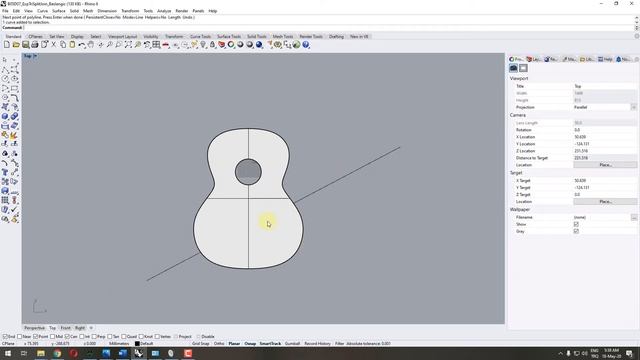This screenshot has width=640, height=360.
Task: Click the camera View properties icon in panel
Action: click(x=513, y=68)
